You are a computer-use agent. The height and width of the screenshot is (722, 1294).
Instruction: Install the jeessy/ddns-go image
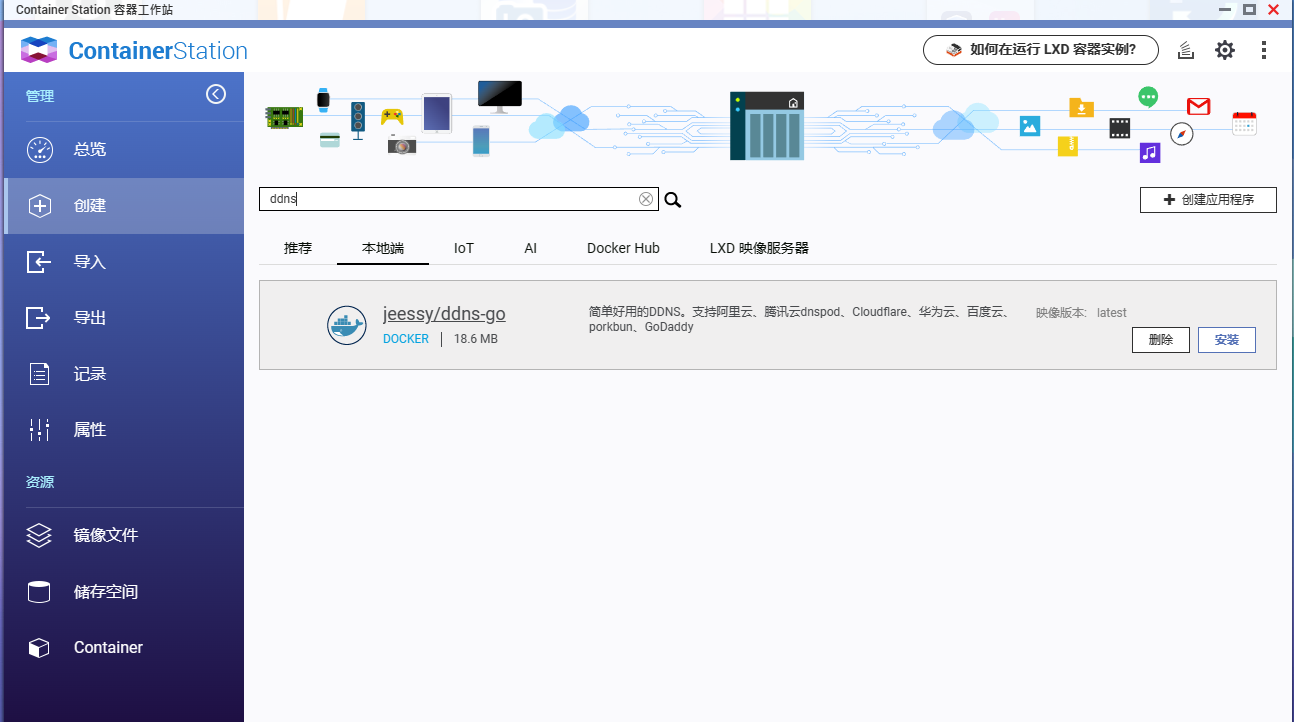click(1227, 340)
